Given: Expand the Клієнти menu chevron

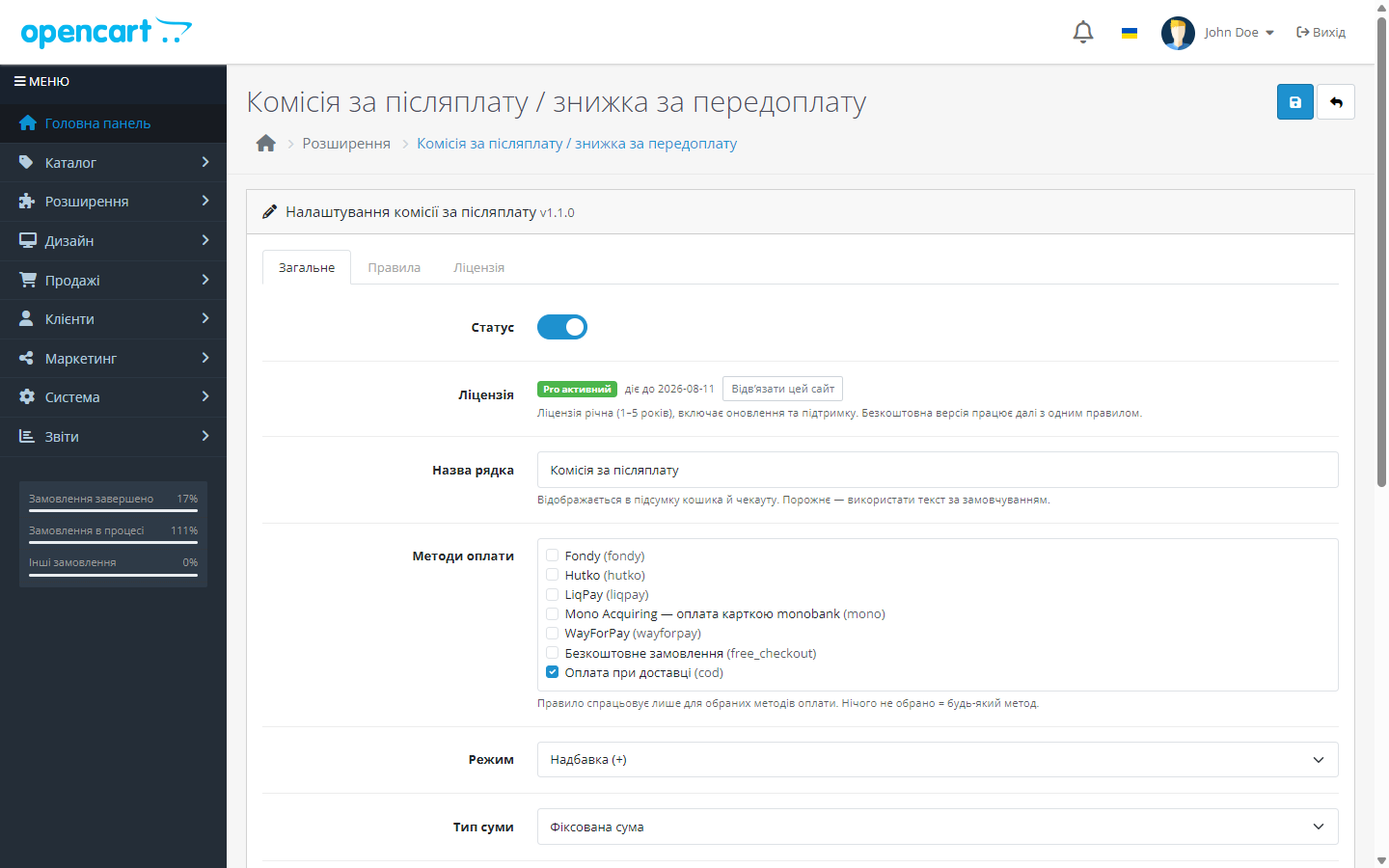Looking at the screenshot, I should 205,318.
